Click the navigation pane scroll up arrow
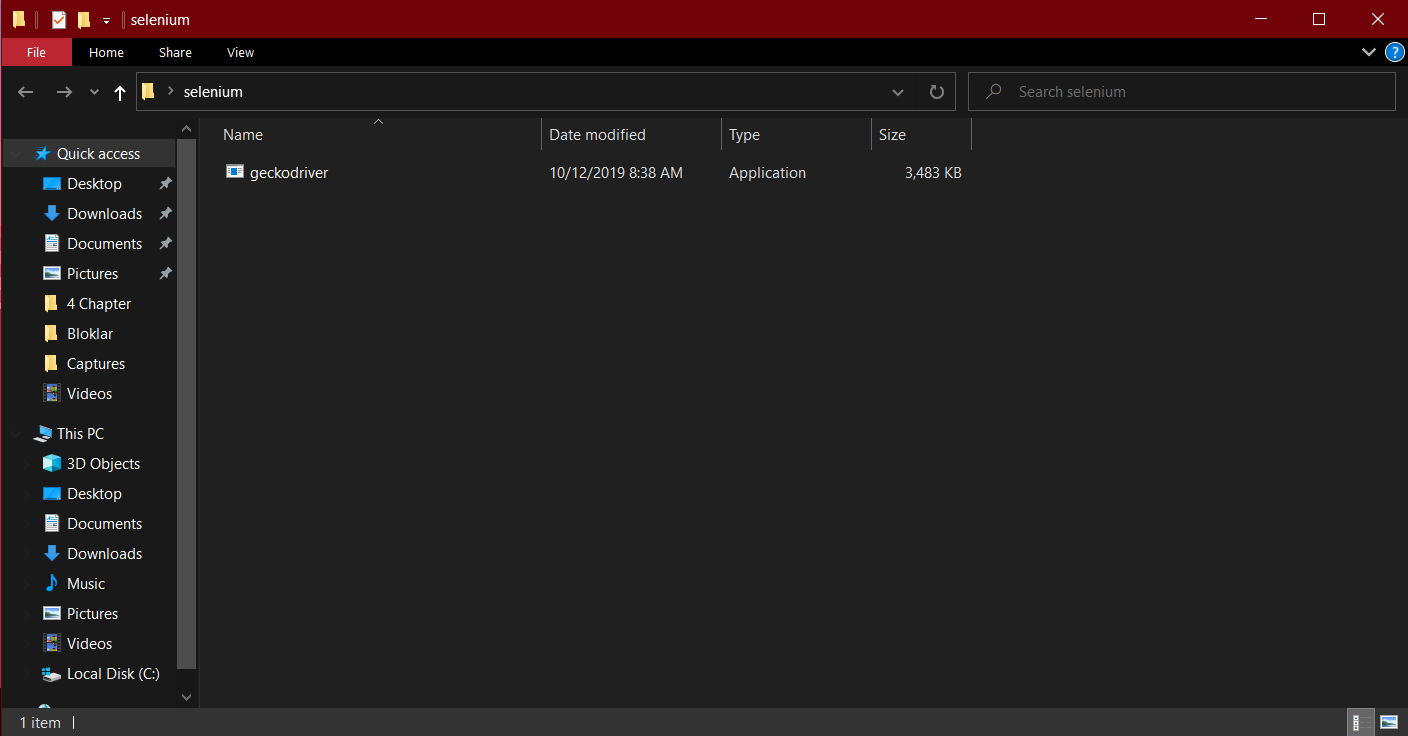This screenshot has height=736, width=1408. (x=186, y=128)
